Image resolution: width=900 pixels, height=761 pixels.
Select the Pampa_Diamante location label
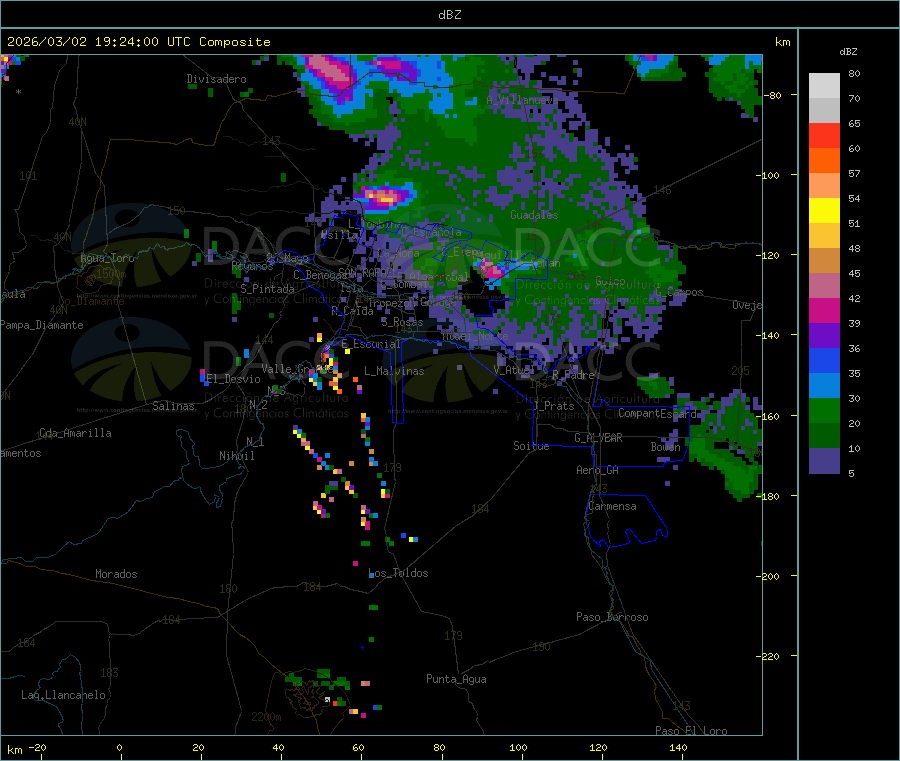(x=41, y=325)
